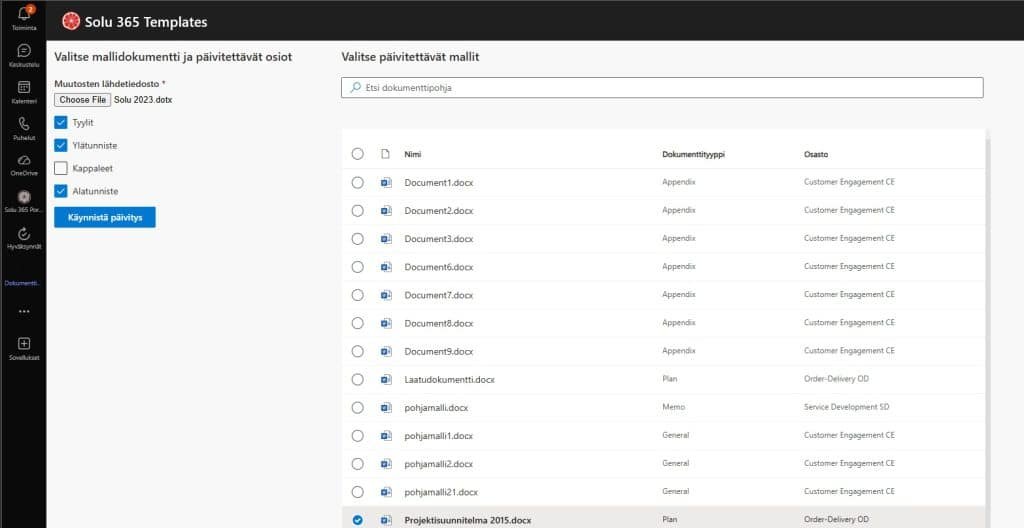Click the search magnifier icon
This screenshot has height=528, width=1024.
point(355,87)
